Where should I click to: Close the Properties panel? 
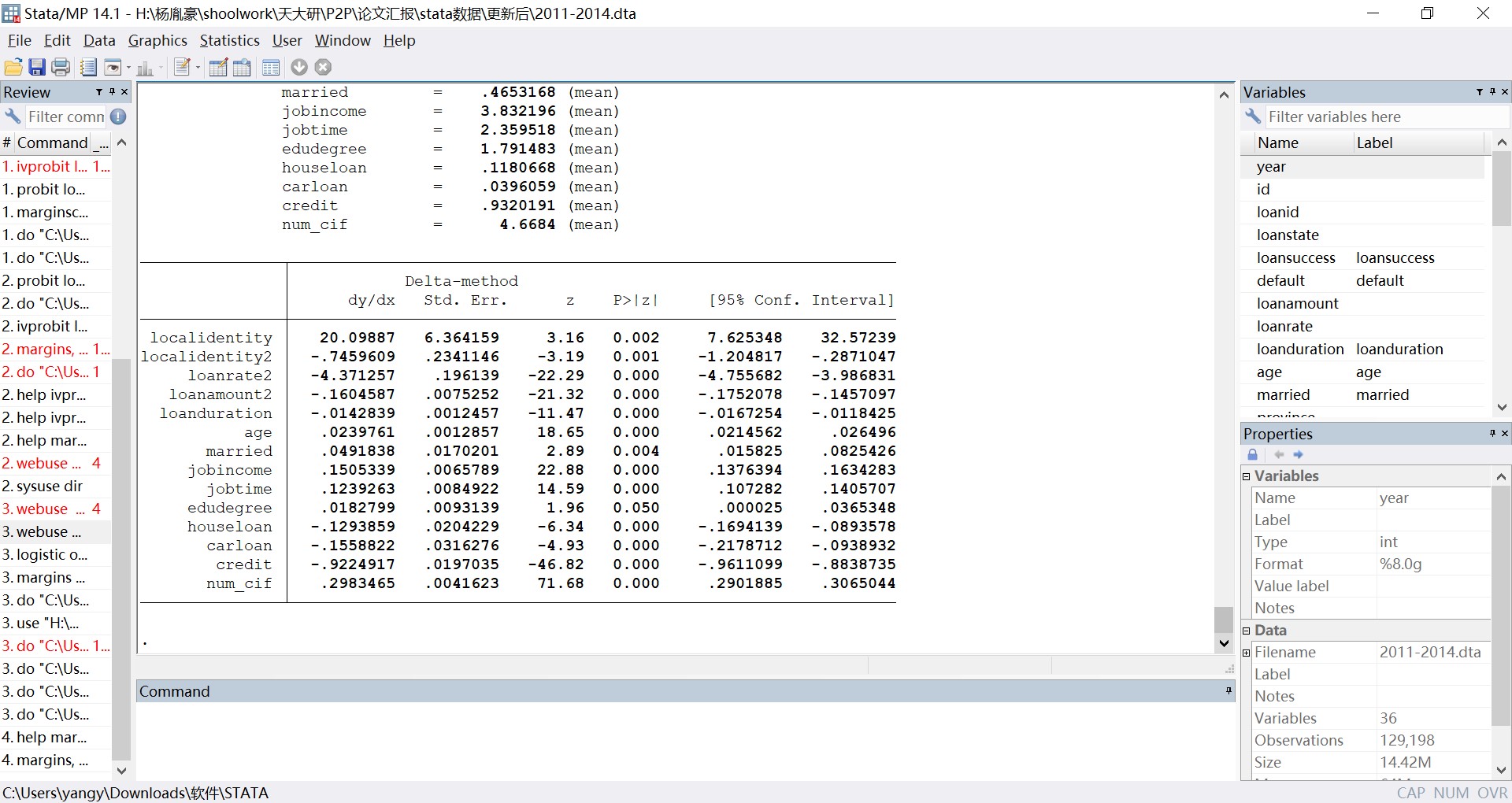pos(1505,434)
